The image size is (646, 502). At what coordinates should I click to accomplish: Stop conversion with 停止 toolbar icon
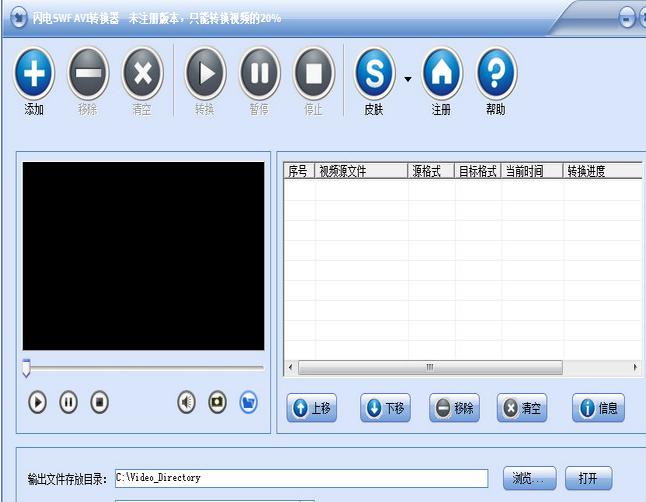(x=314, y=73)
